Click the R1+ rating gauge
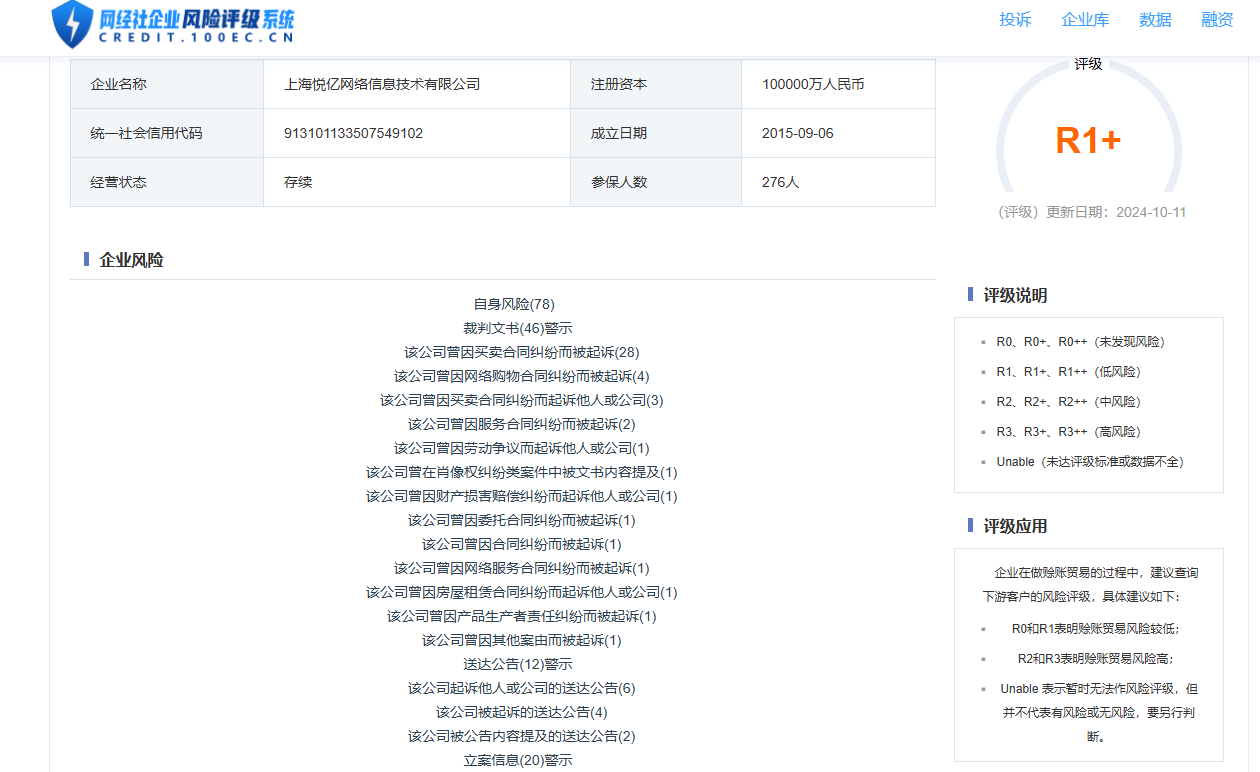 [1088, 141]
